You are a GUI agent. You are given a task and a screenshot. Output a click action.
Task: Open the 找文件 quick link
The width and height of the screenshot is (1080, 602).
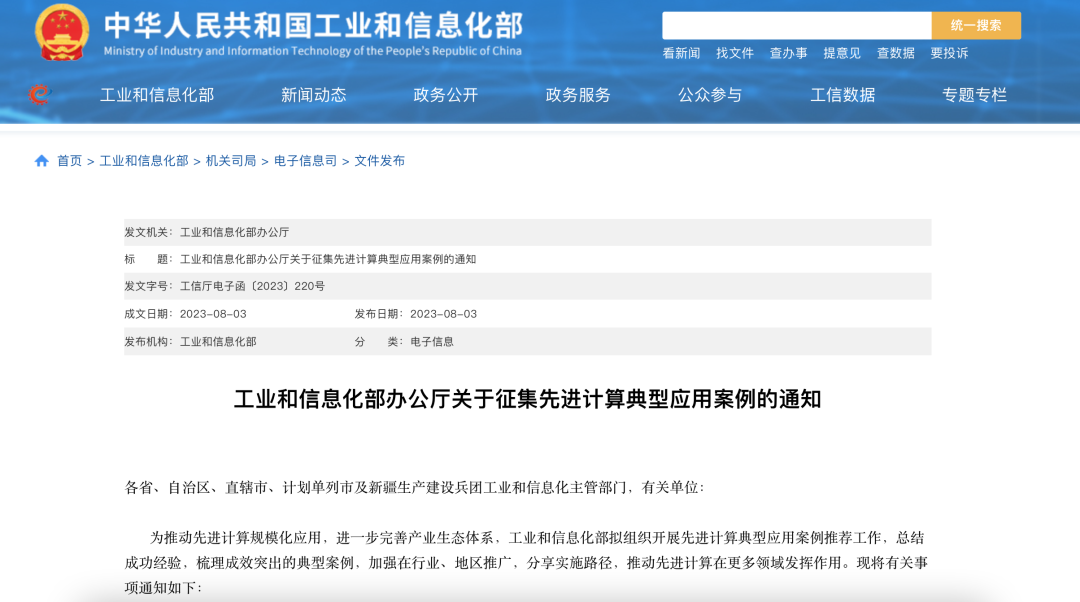[735, 53]
